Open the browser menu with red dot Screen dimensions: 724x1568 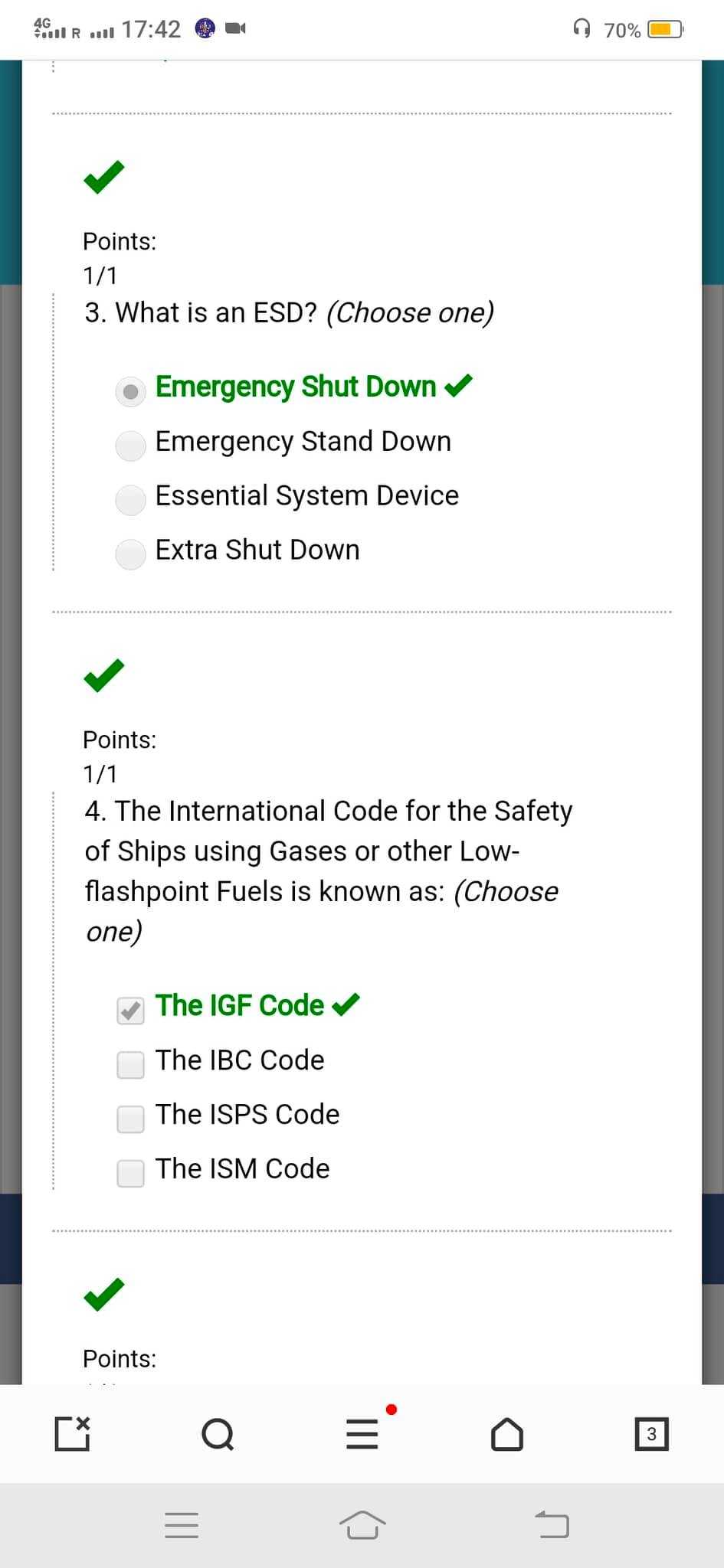(362, 1434)
